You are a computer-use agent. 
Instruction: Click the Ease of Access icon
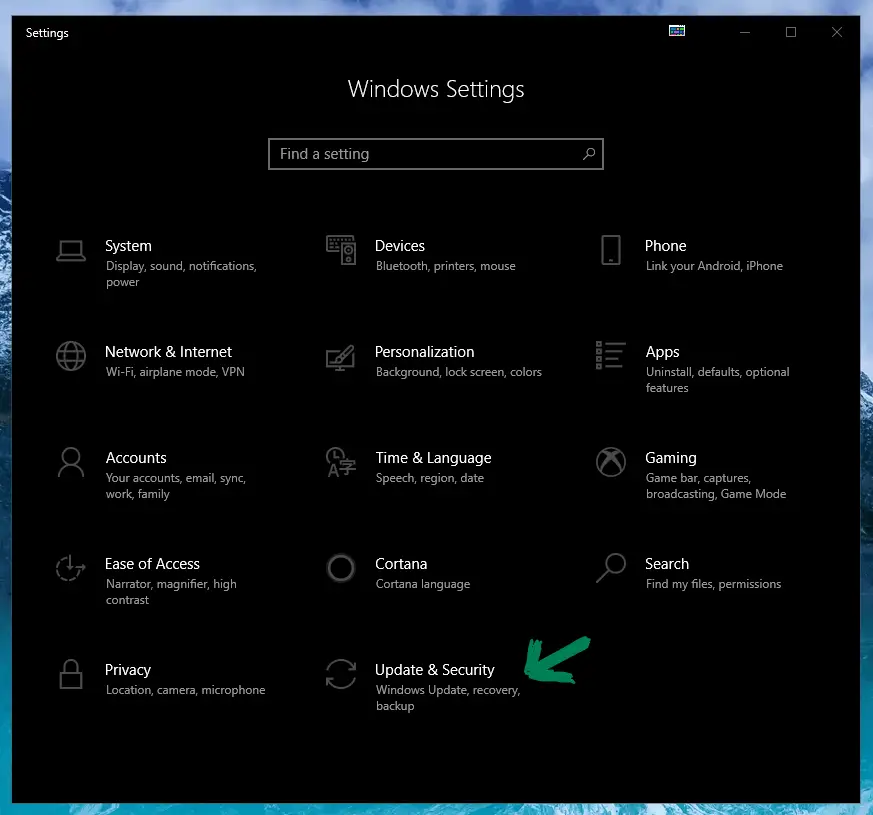coord(70,568)
